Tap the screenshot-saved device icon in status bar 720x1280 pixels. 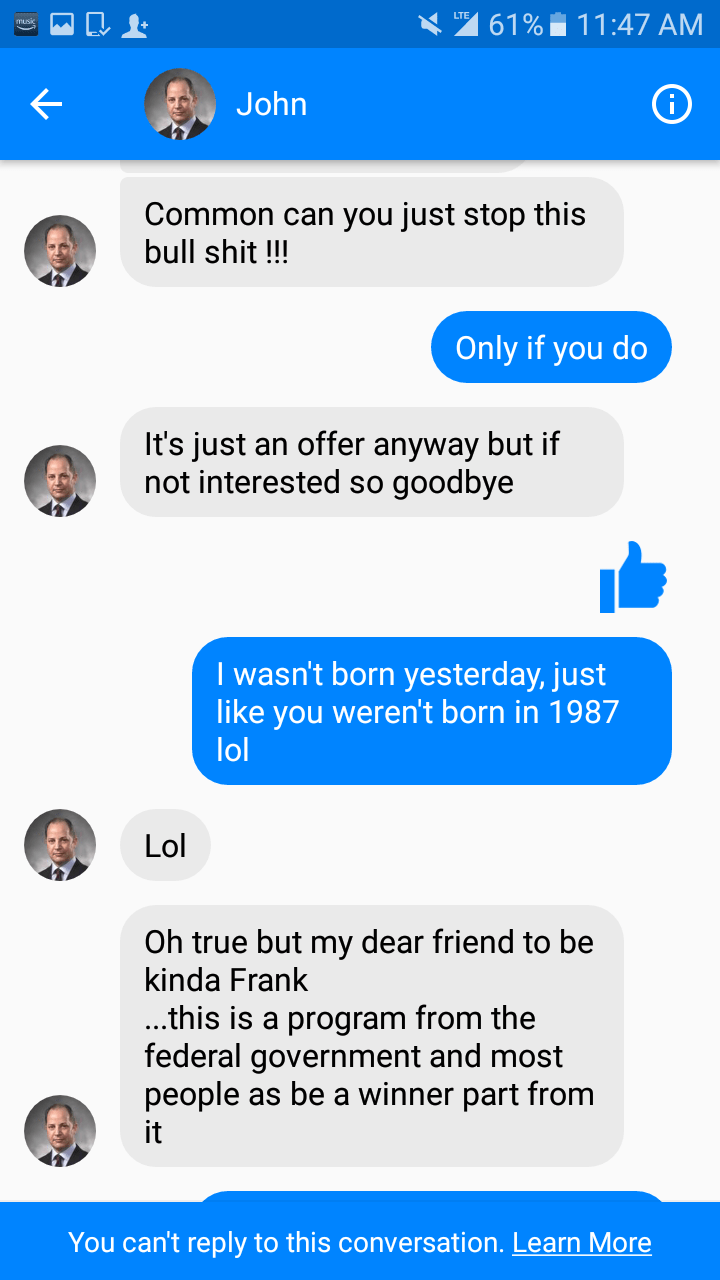click(97, 24)
